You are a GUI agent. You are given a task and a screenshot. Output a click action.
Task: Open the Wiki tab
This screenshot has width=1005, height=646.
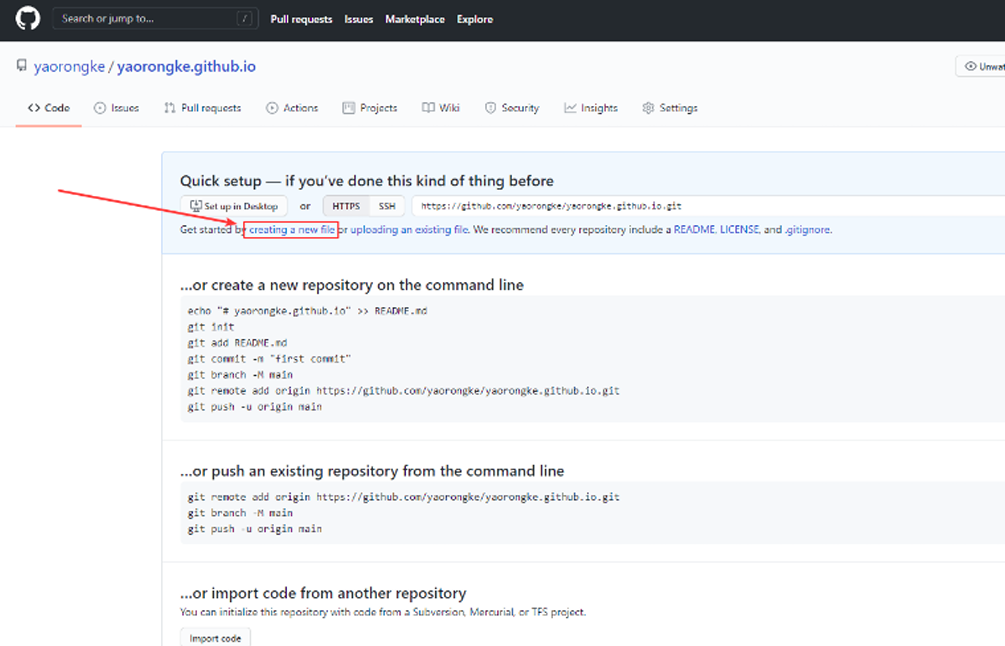click(x=441, y=108)
